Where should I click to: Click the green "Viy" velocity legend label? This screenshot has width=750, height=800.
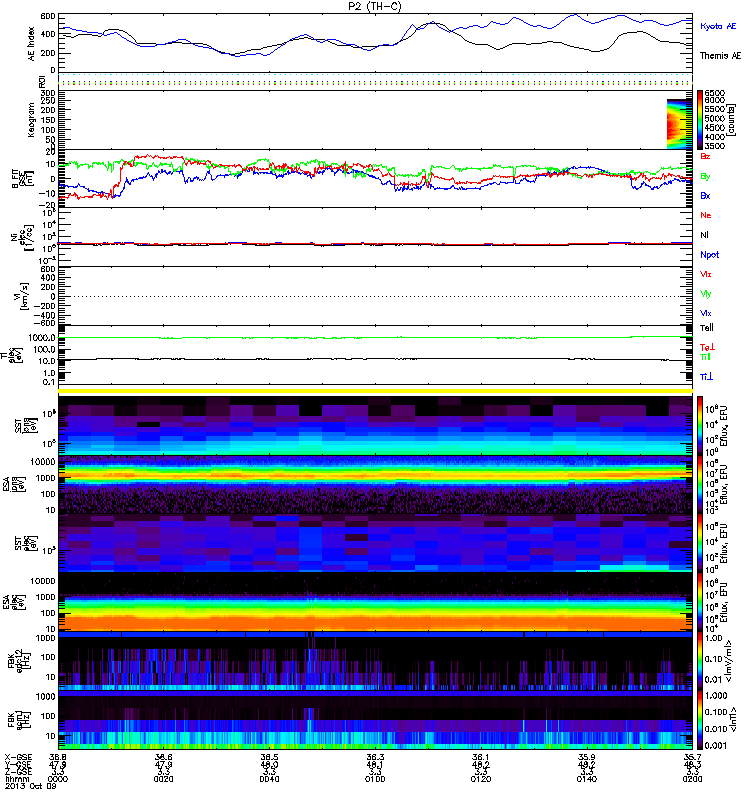pos(705,294)
